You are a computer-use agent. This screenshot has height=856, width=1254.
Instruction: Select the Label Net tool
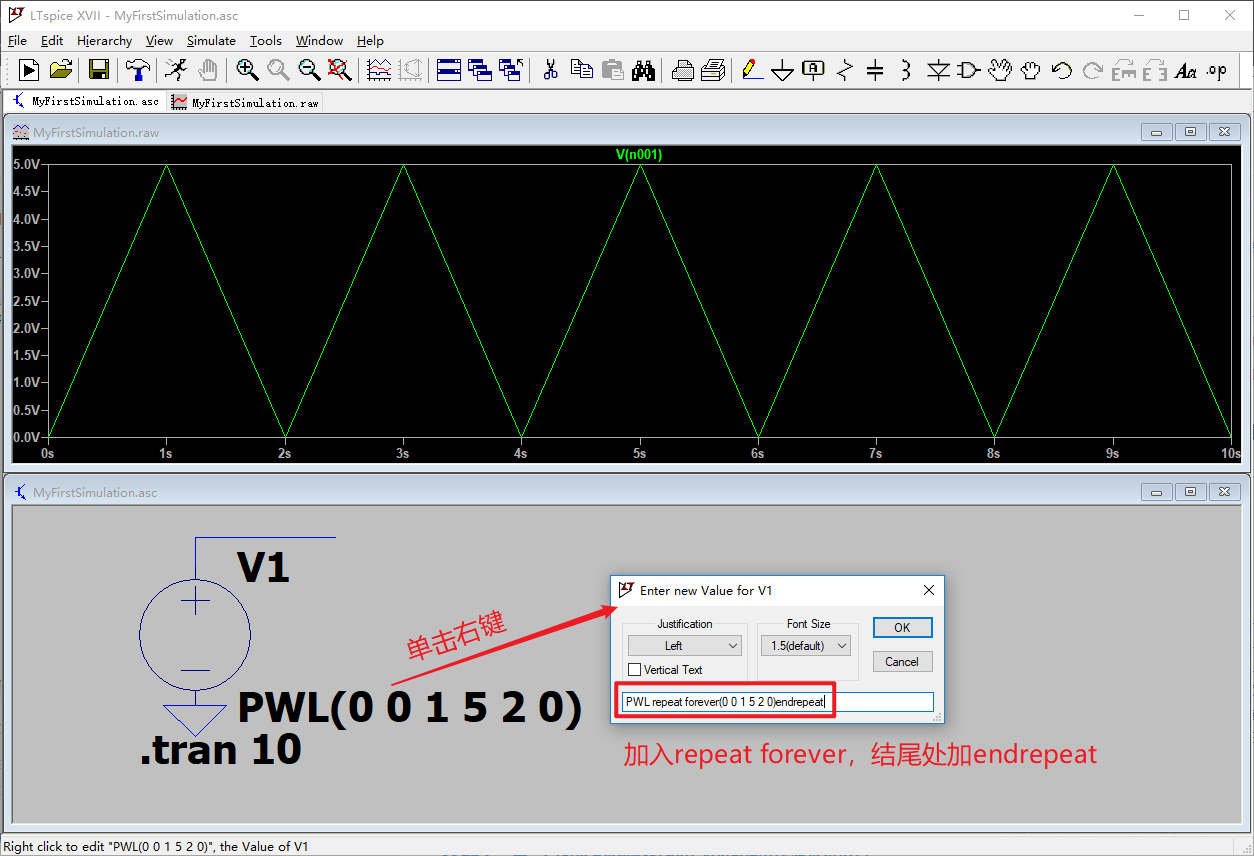(813, 70)
